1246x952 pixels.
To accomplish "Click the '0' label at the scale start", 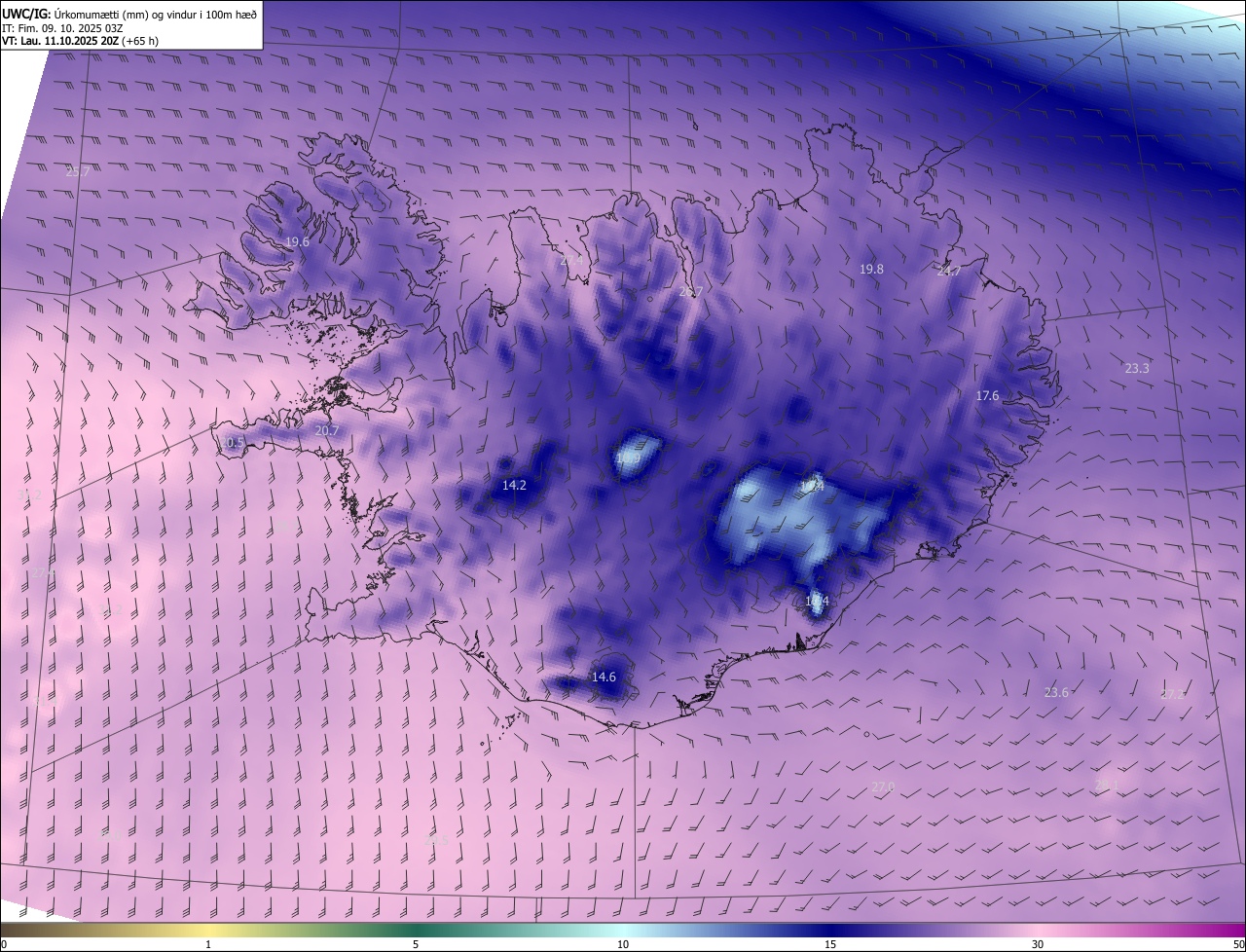I will (x=4, y=944).
